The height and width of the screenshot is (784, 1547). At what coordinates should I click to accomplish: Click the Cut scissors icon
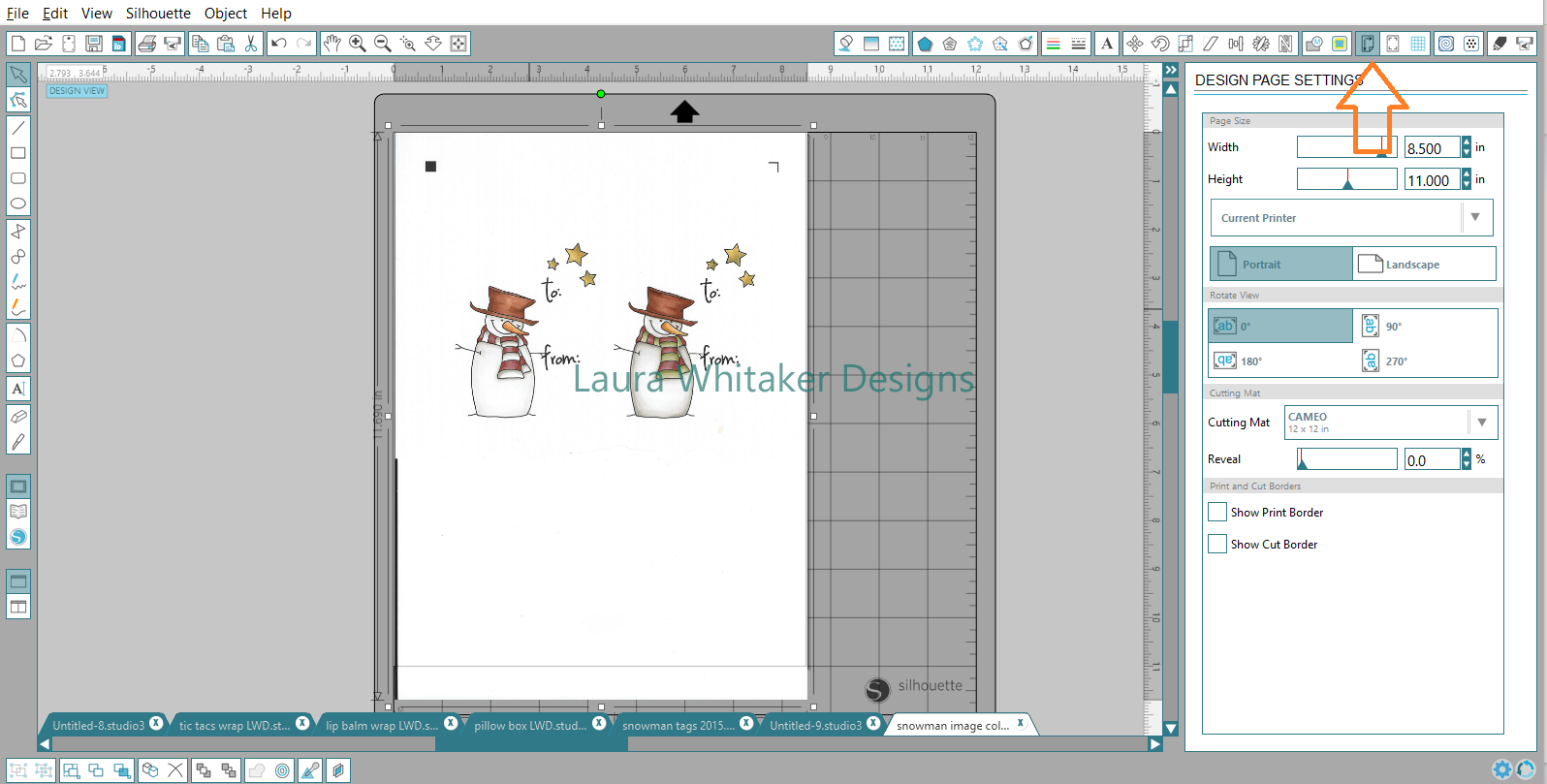click(251, 44)
